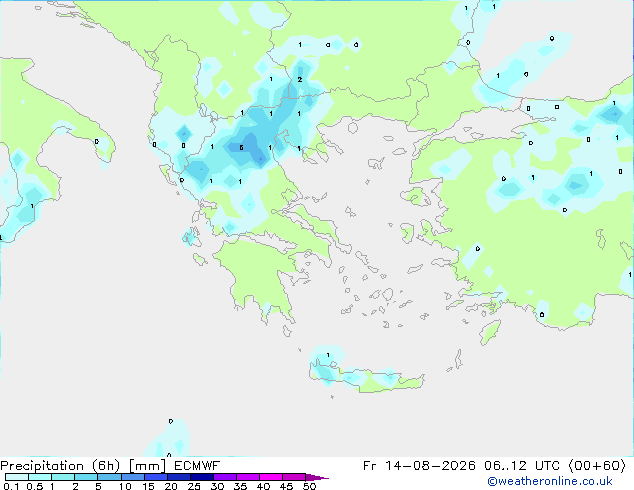Screen dimensions: 634x490
Task: Select the '(00+60)' forecast offset text
Action: [597, 466]
